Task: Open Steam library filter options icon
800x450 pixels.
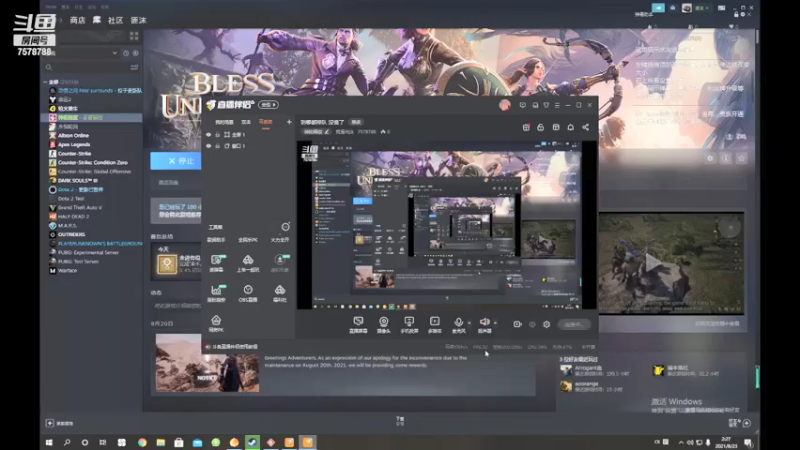Action: pos(134,67)
